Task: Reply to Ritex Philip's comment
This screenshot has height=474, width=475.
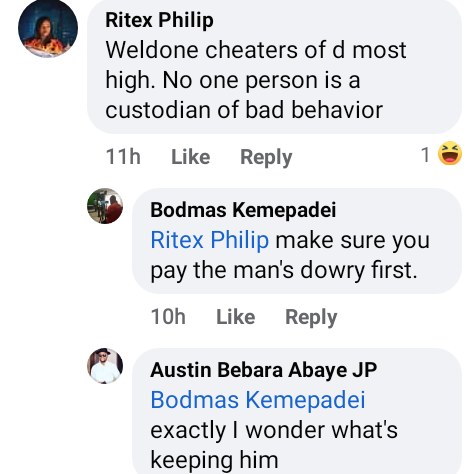Action: pyautogui.click(x=266, y=157)
